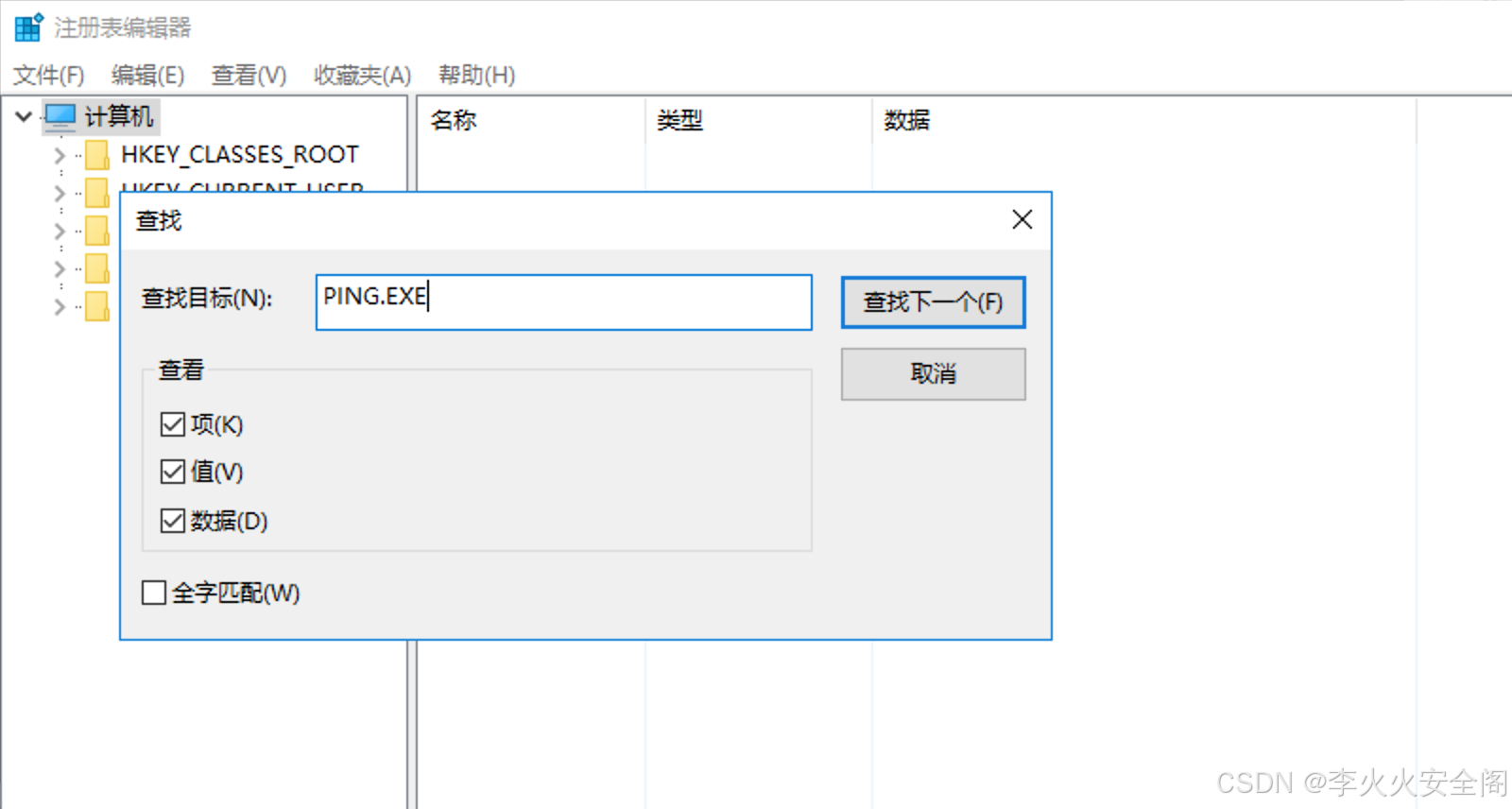1512x809 pixels.
Task: Click the Registry Editor app icon in title bar
Action: coord(28,27)
